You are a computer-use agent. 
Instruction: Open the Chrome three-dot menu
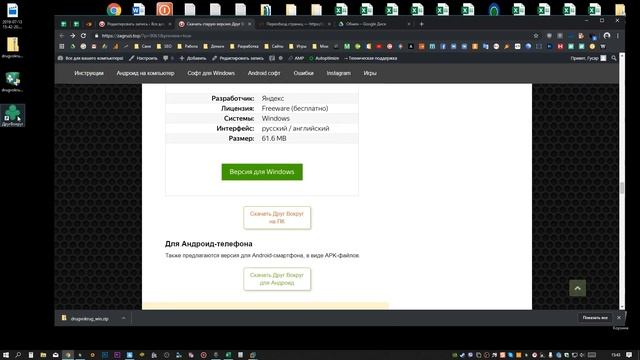[618, 36]
